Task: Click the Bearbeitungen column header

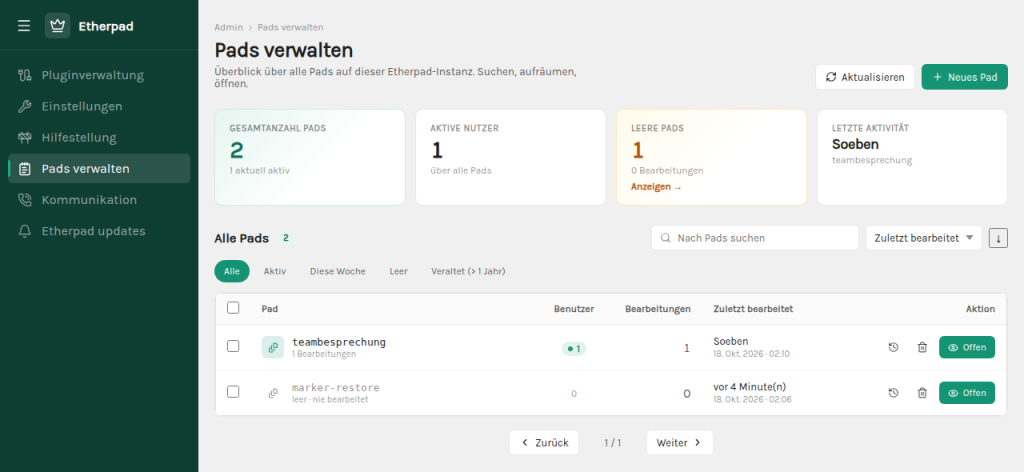Action: tap(658, 309)
